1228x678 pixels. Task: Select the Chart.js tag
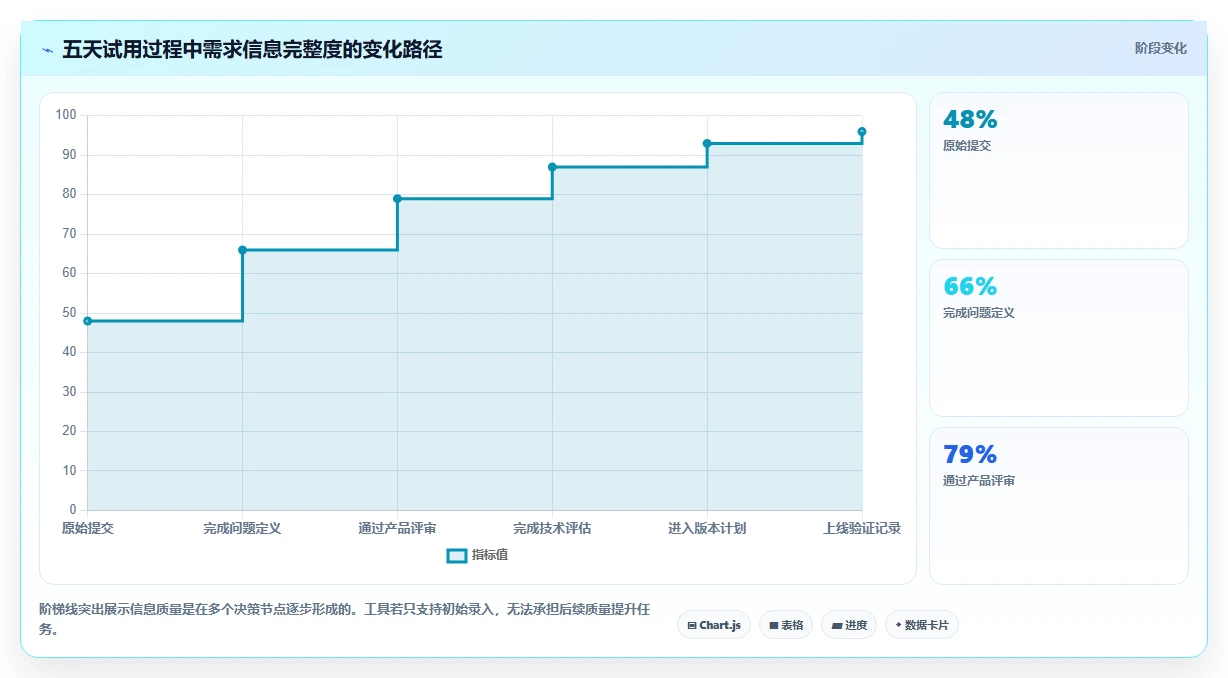click(x=714, y=625)
